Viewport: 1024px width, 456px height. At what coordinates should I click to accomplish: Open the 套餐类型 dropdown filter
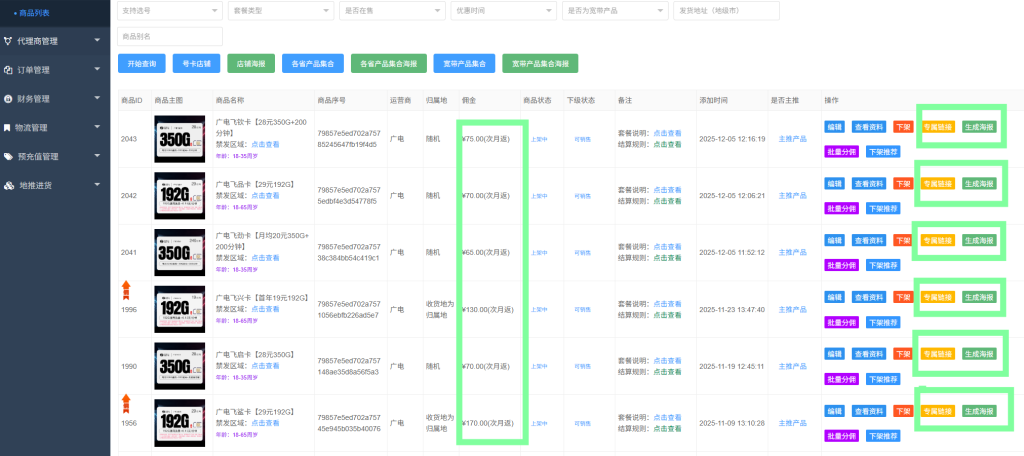[280, 10]
